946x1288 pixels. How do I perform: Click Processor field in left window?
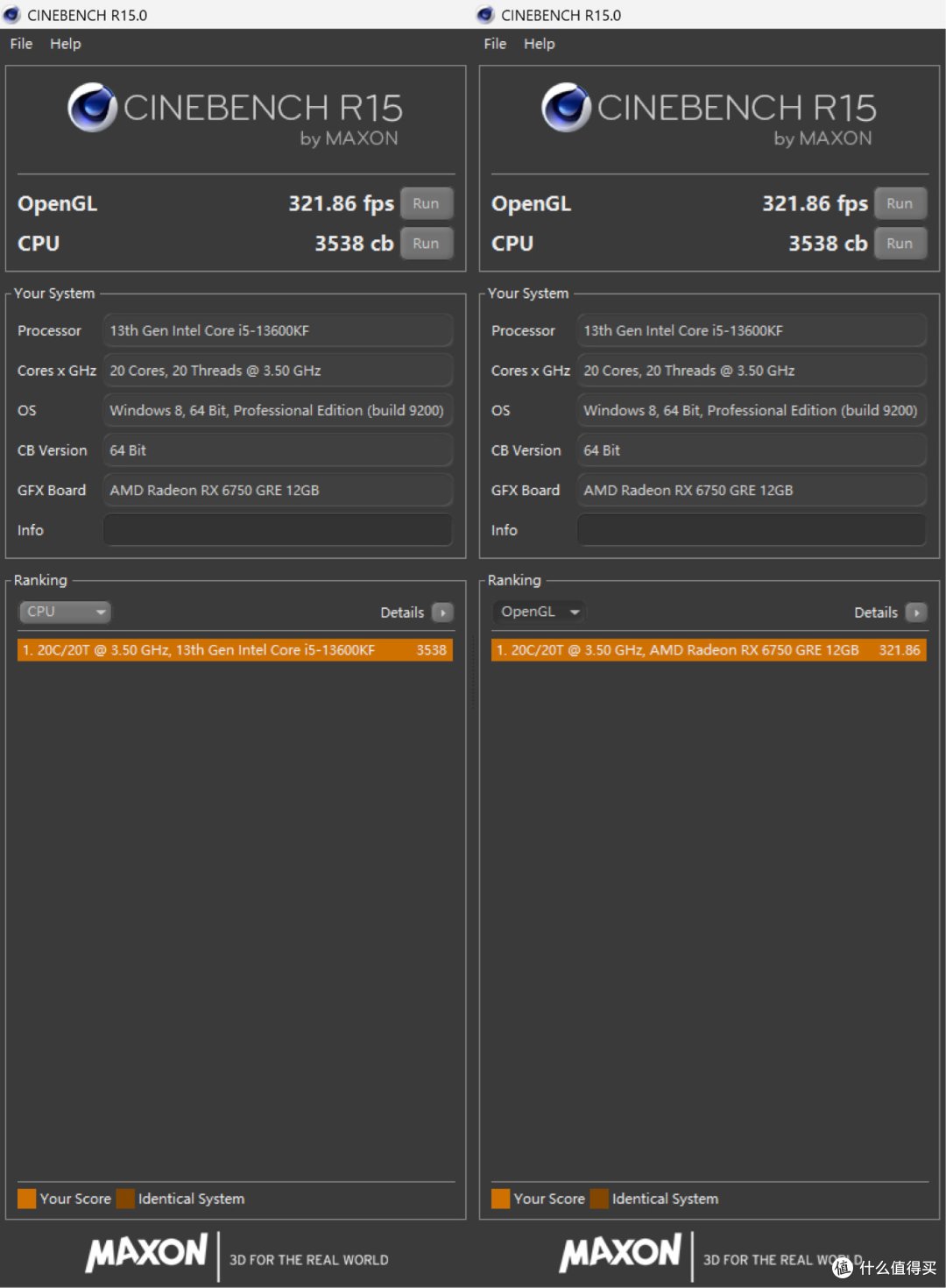(278, 330)
